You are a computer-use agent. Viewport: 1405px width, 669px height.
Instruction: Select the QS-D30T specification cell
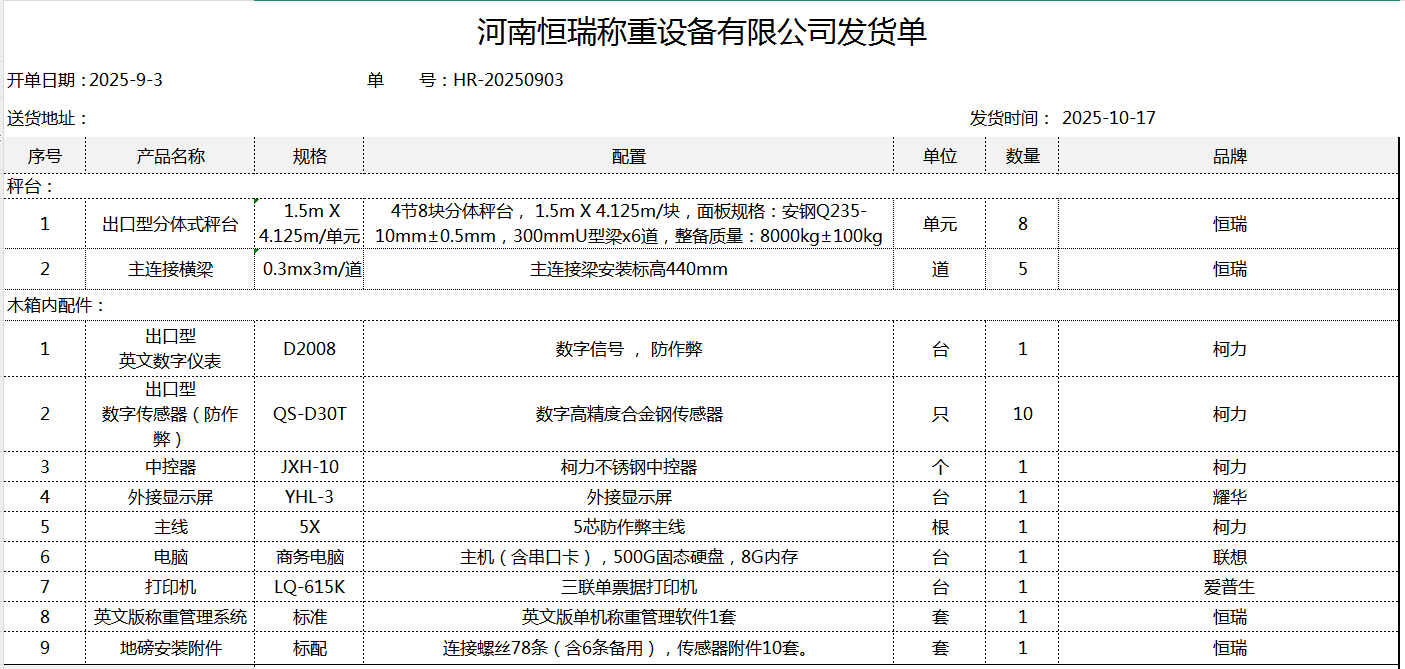(309, 414)
